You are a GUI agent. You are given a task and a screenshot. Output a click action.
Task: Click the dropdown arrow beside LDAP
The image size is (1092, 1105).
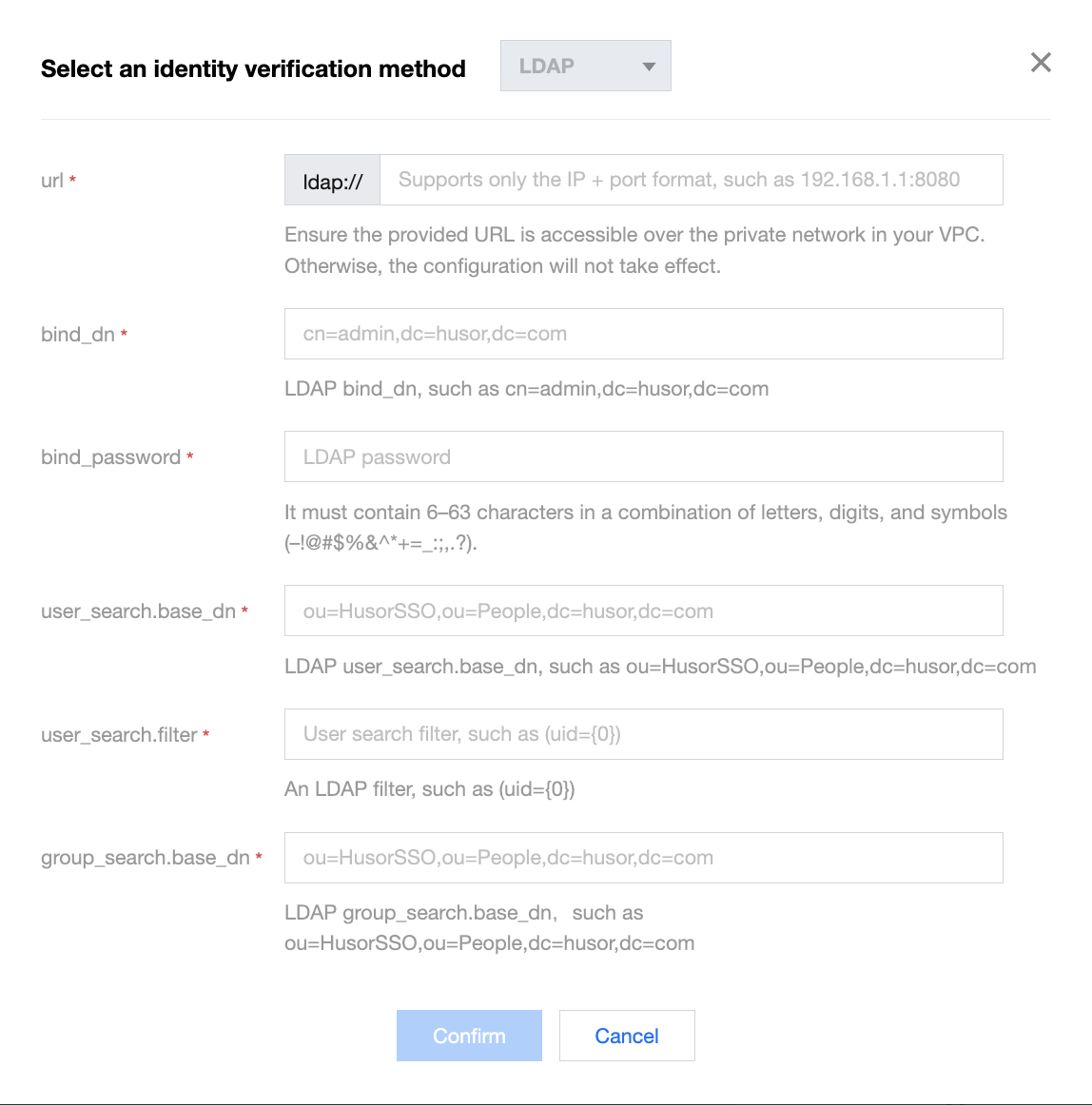click(649, 67)
